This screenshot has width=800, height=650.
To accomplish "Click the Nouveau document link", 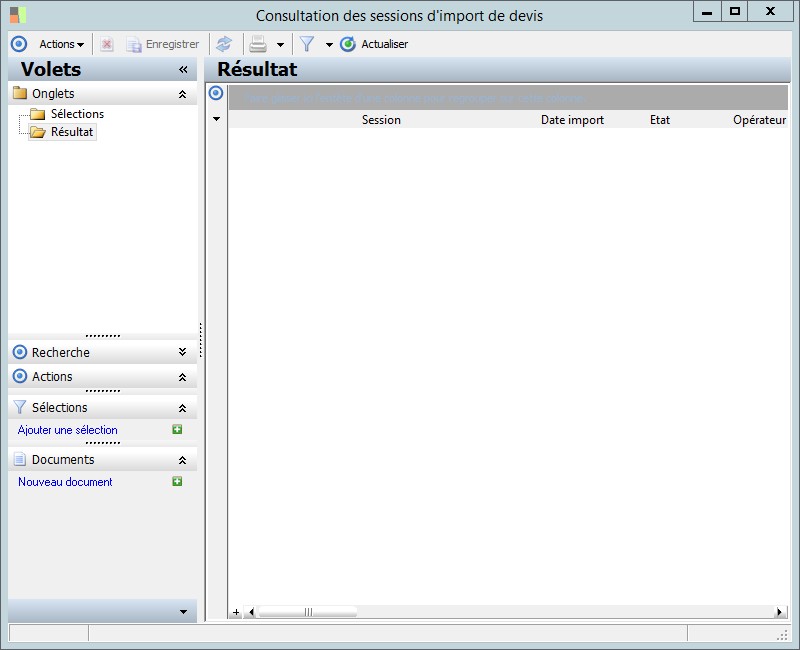I will tap(65, 482).
